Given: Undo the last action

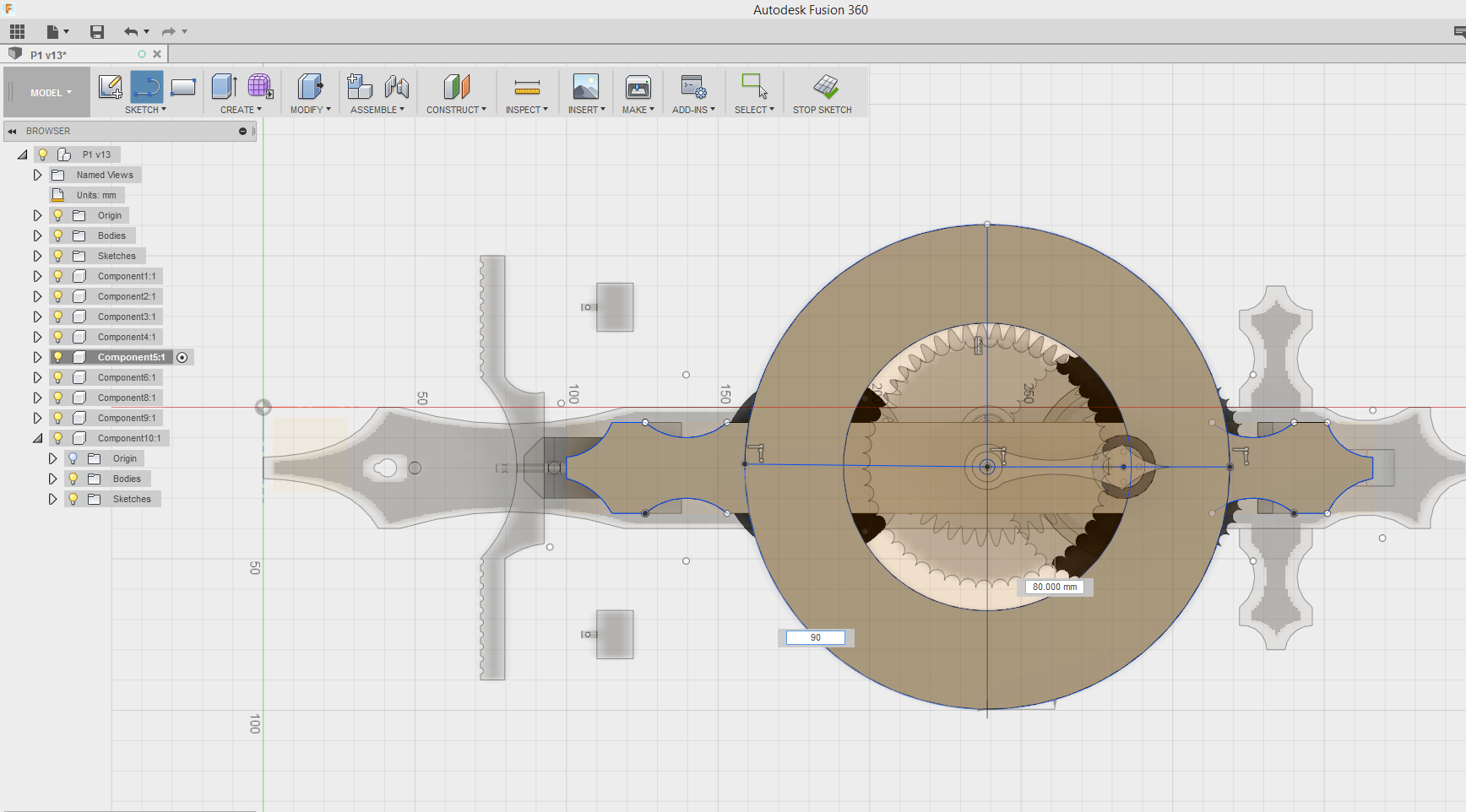Looking at the screenshot, I should click(x=131, y=32).
